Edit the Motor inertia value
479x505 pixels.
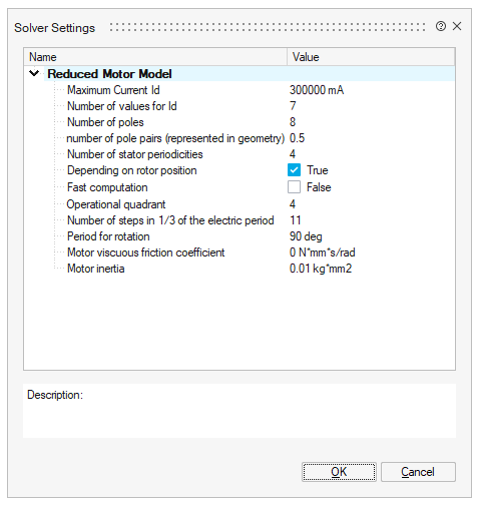[x=371, y=268]
